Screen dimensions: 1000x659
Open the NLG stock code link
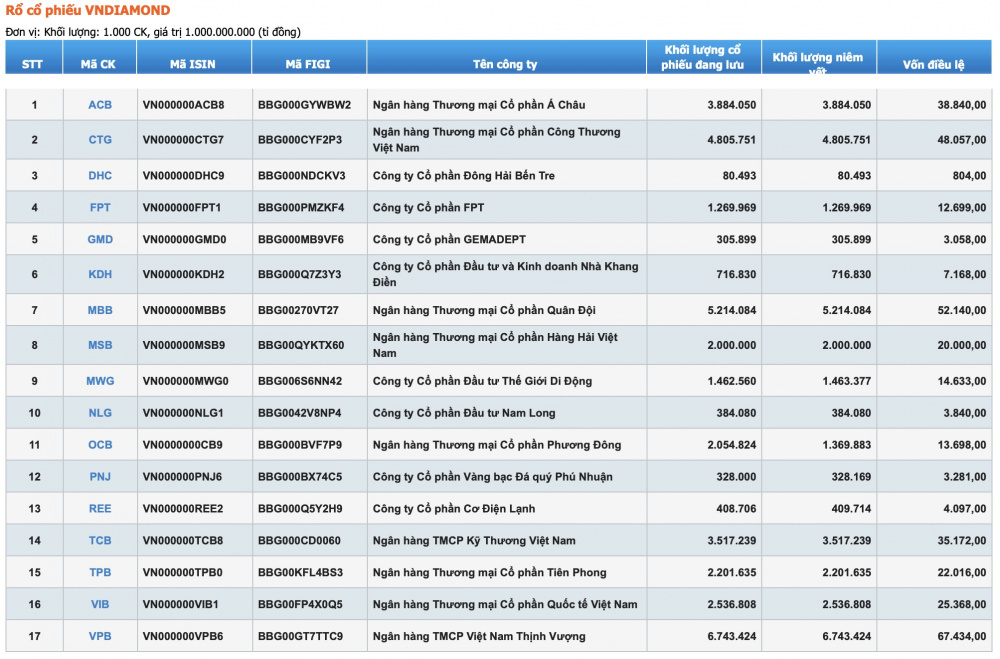coord(99,413)
